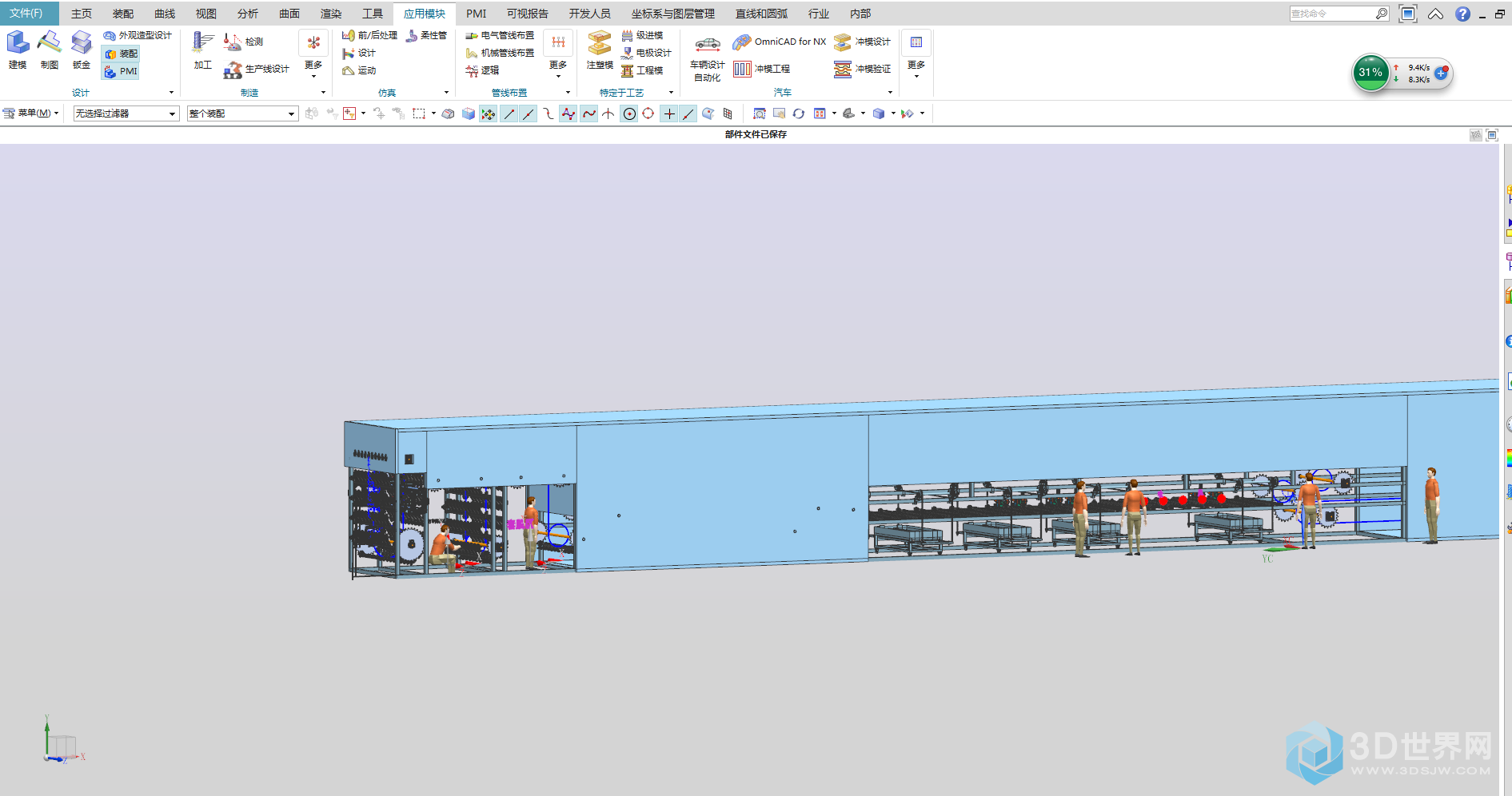Click the zoom-to-area view icon

click(759, 113)
